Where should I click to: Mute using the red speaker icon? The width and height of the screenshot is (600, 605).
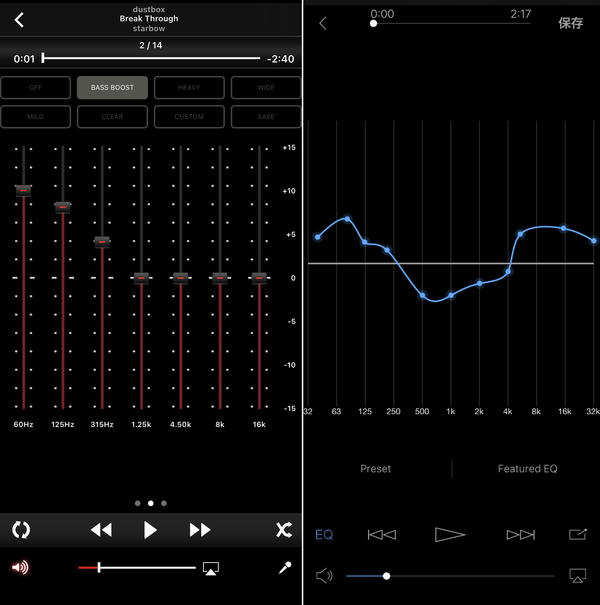click(x=20, y=567)
